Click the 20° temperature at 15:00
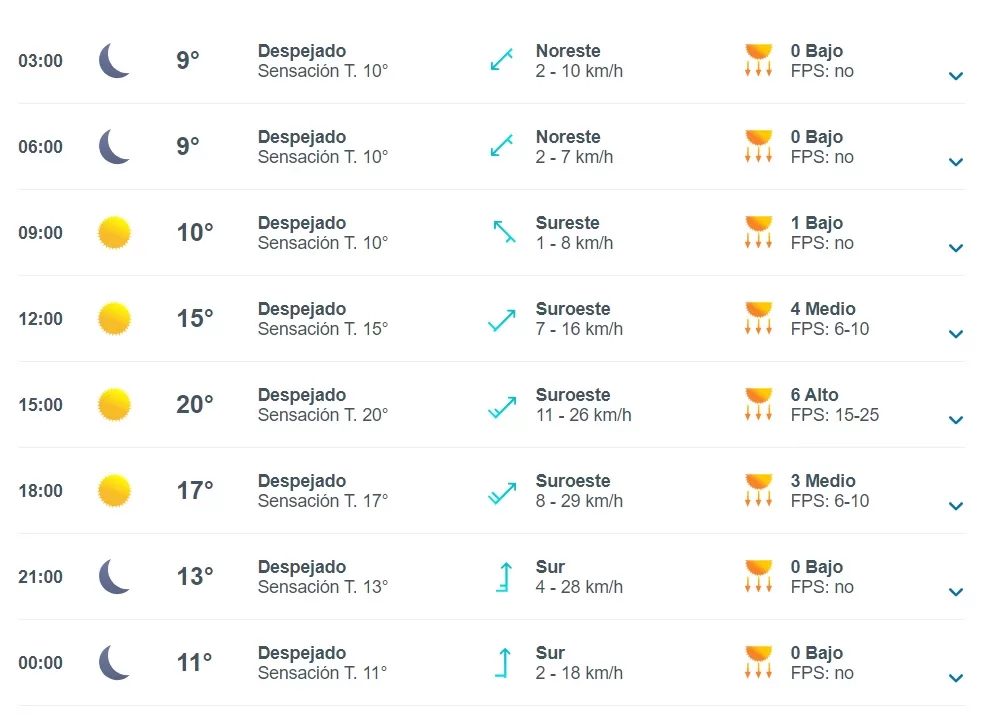 click(x=195, y=404)
